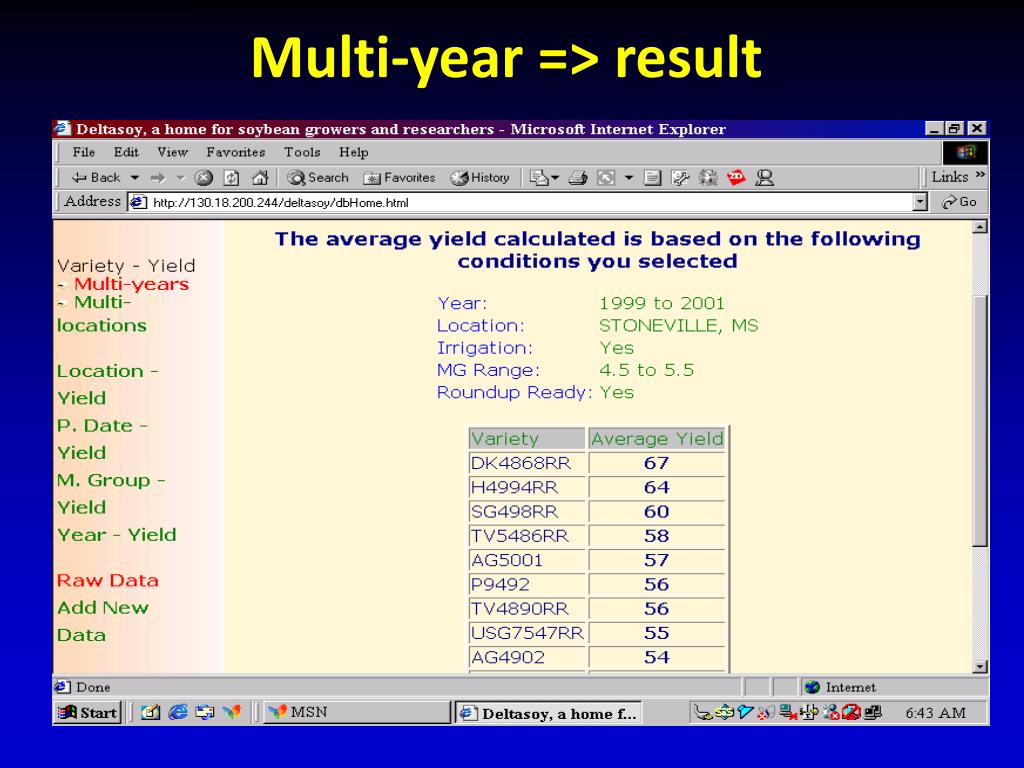Click the MSN butterfly quick launch icon
1024x768 pixels.
(232, 712)
